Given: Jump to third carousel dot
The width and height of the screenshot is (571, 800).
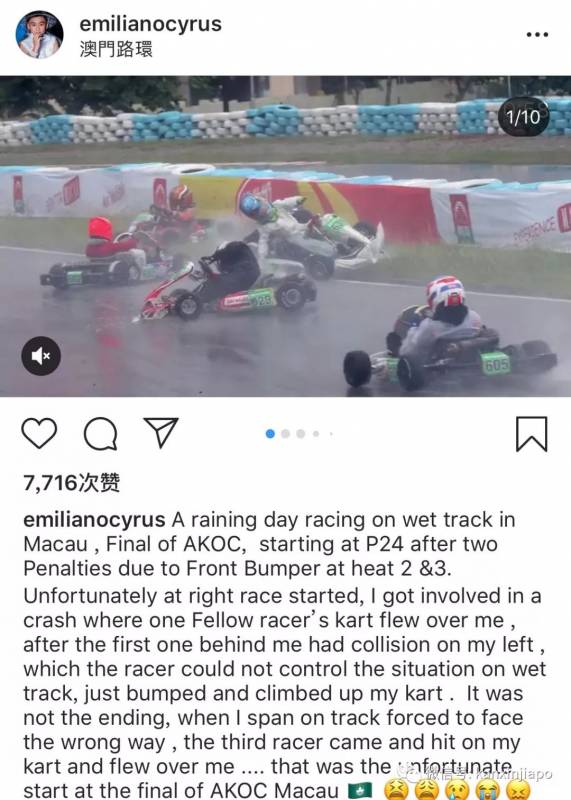Looking at the screenshot, I should (x=301, y=434).
